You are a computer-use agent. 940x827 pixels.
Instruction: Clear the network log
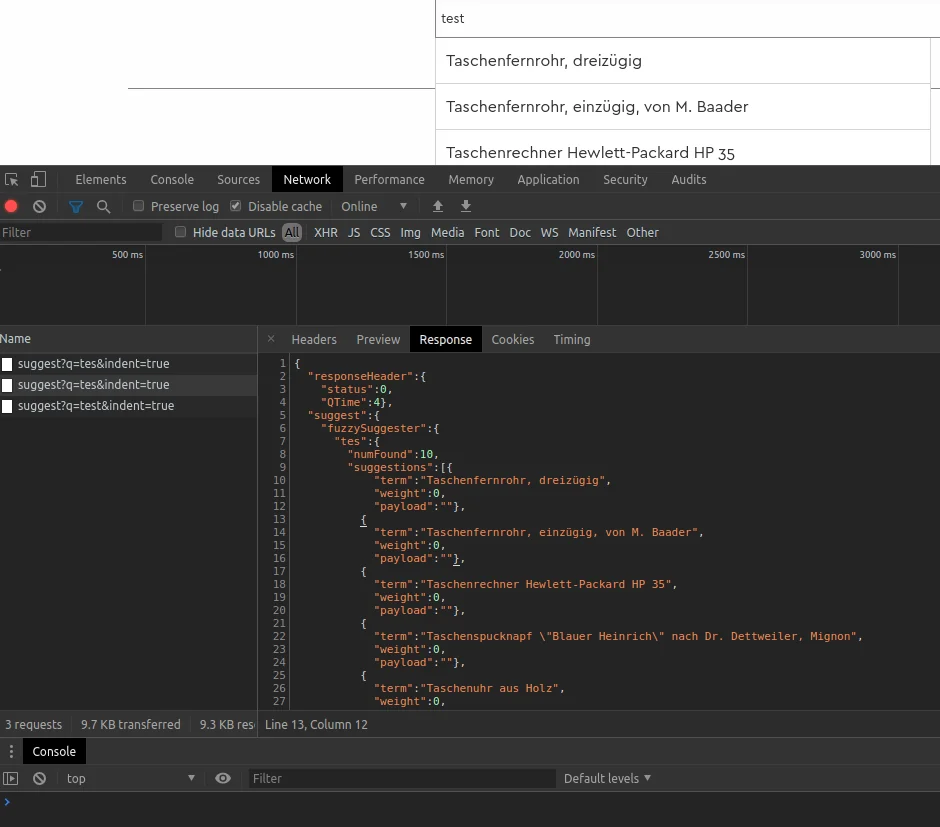40,206
